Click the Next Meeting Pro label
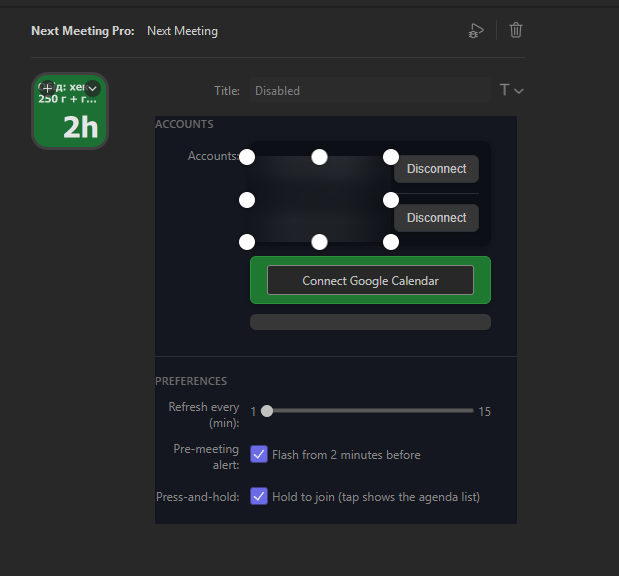The height and width of the screenshot is (576, 619). (x=83, y=31)
